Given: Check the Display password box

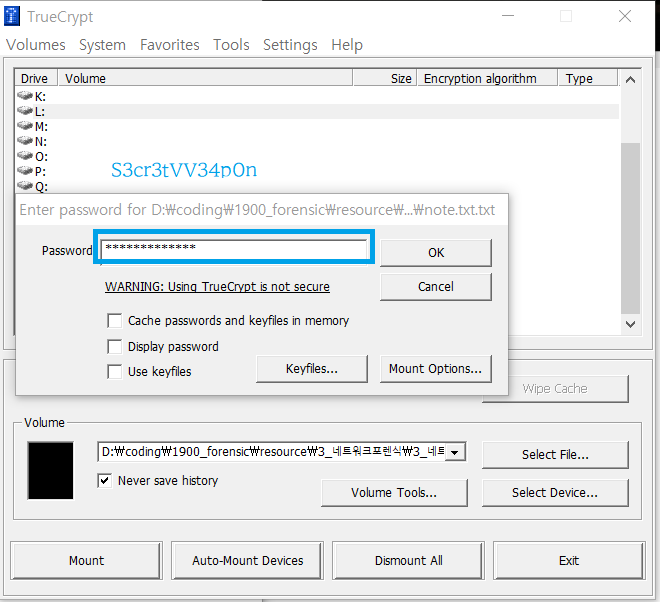Looking at the screenshot, I should pyautogui.click(x=114, y=347).
